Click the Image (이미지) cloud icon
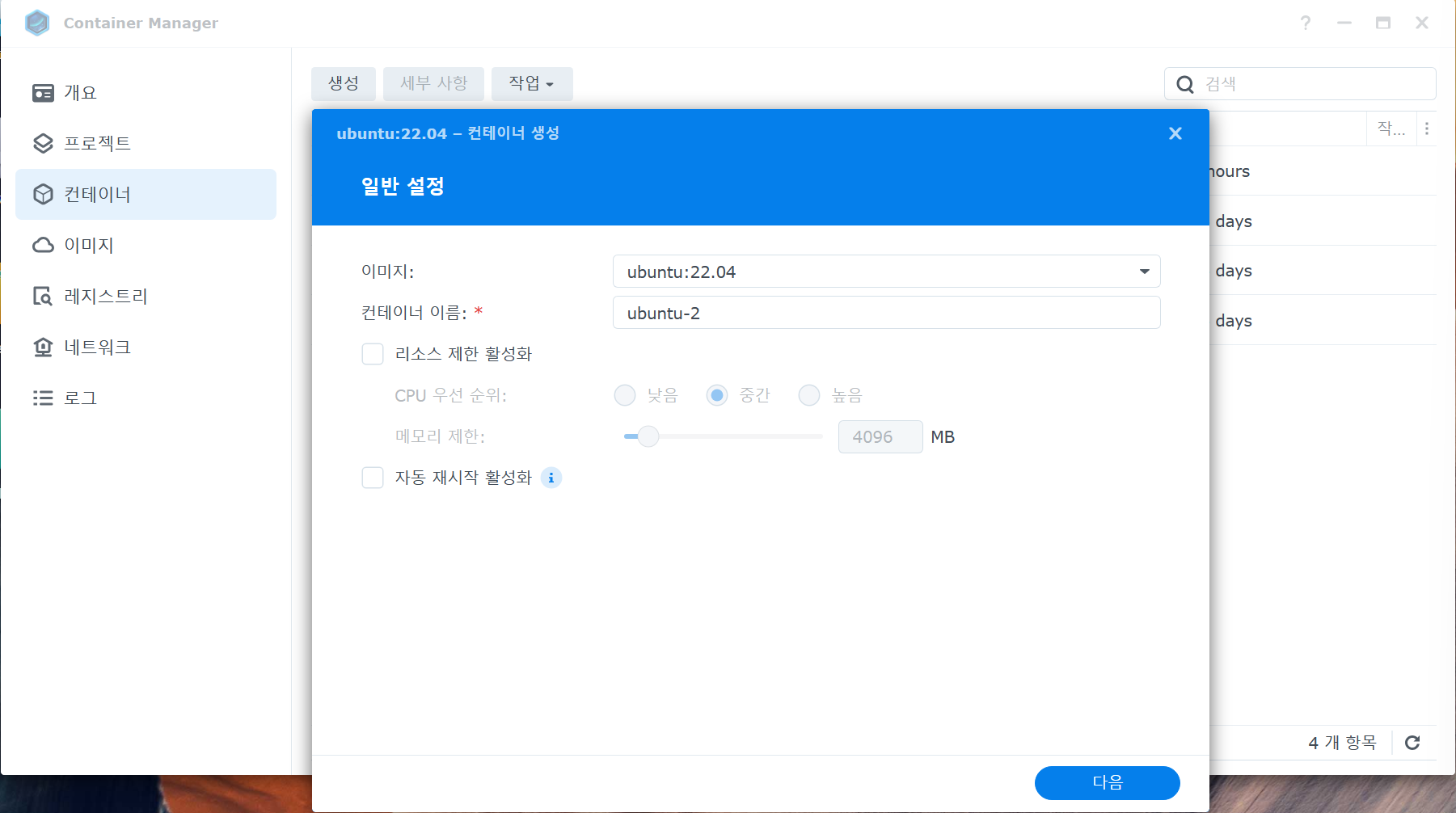This screenshot has width=1456, height=813. 43,245
